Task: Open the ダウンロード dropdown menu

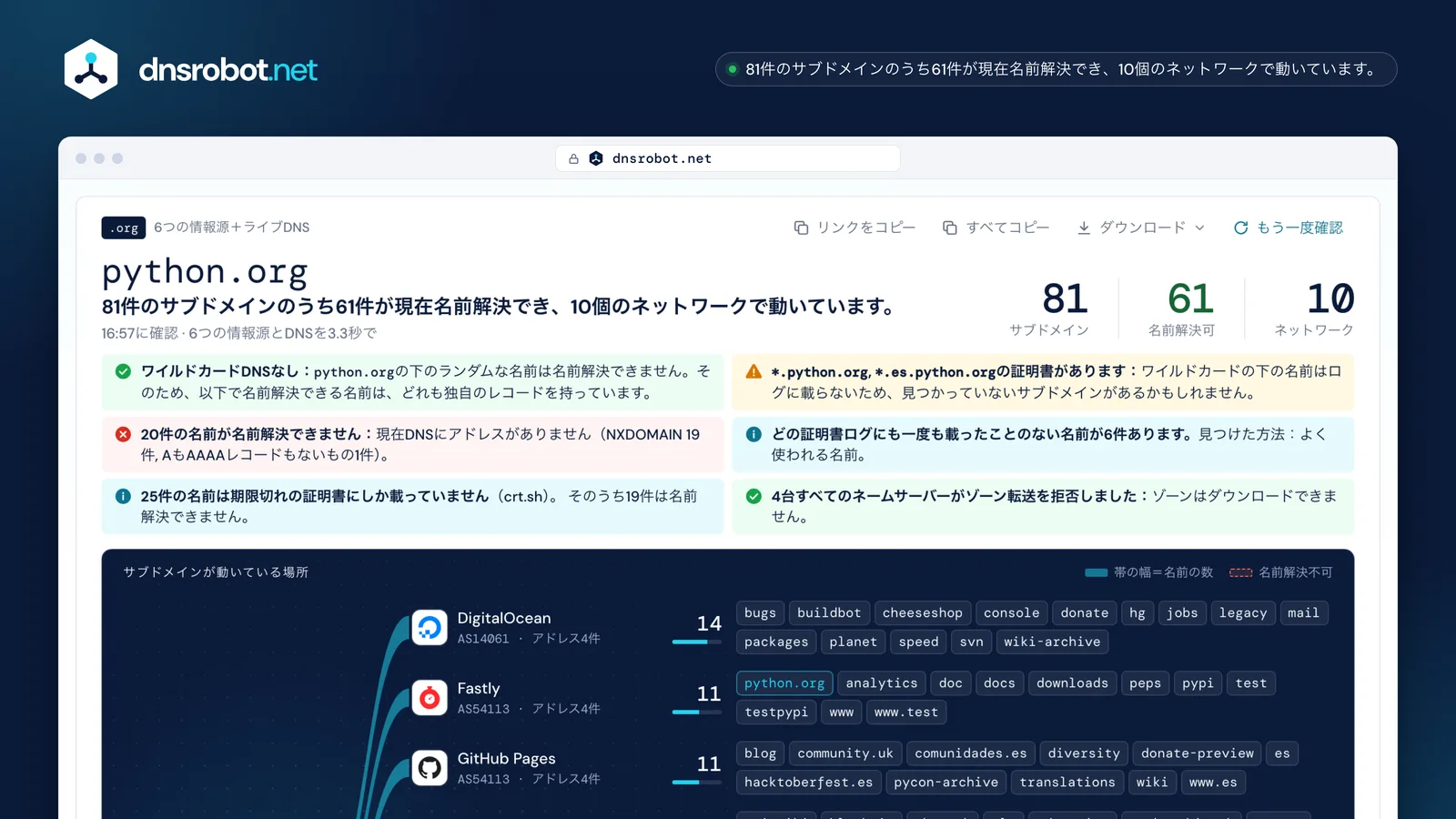Action: (1141, 227)
